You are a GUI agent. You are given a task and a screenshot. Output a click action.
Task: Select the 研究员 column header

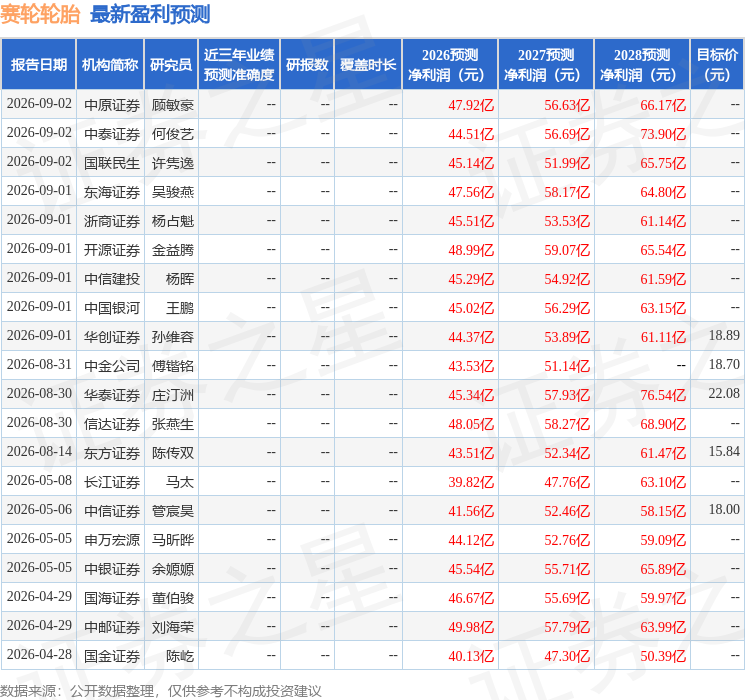pos(171,64)
